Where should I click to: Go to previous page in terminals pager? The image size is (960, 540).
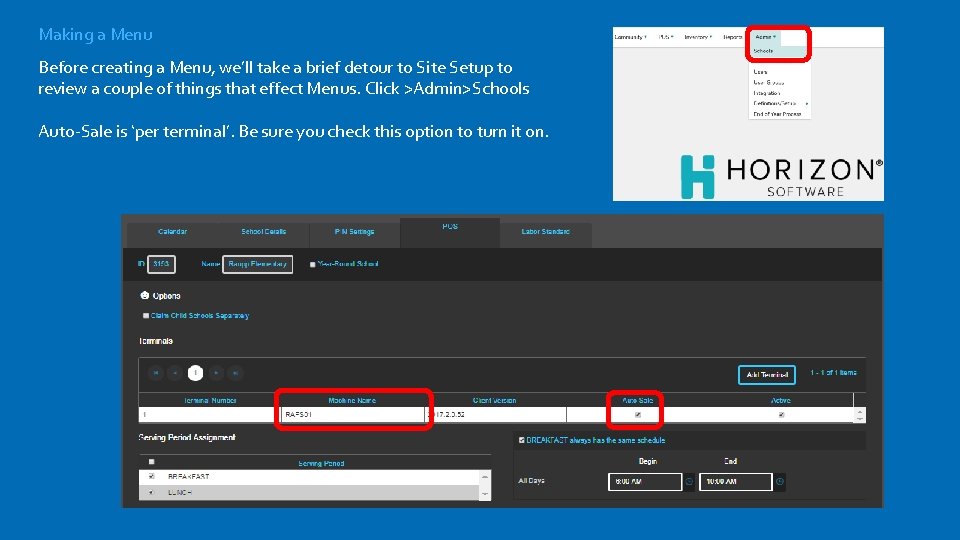point(175,373)
